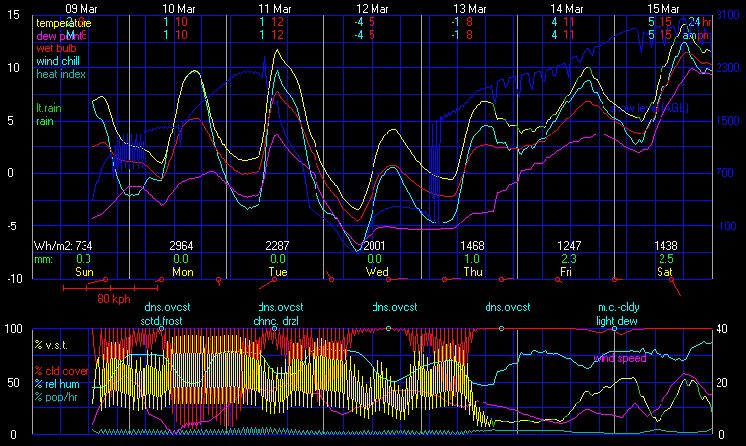Screen dimensions: 746x446
Task: Select the Wh/m2 value 2287
Action: click(277, 246)
